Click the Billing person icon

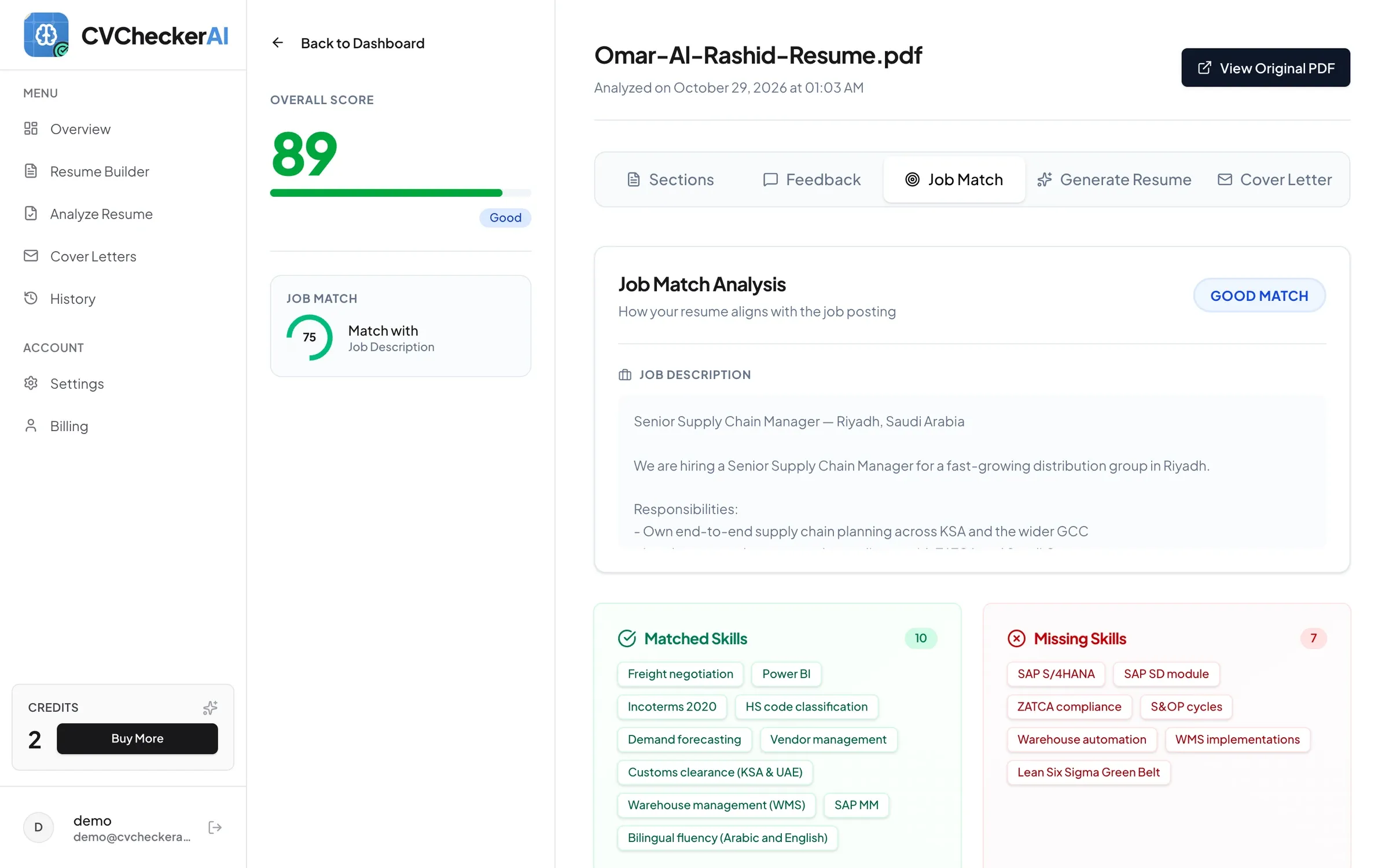click(31, 425)
